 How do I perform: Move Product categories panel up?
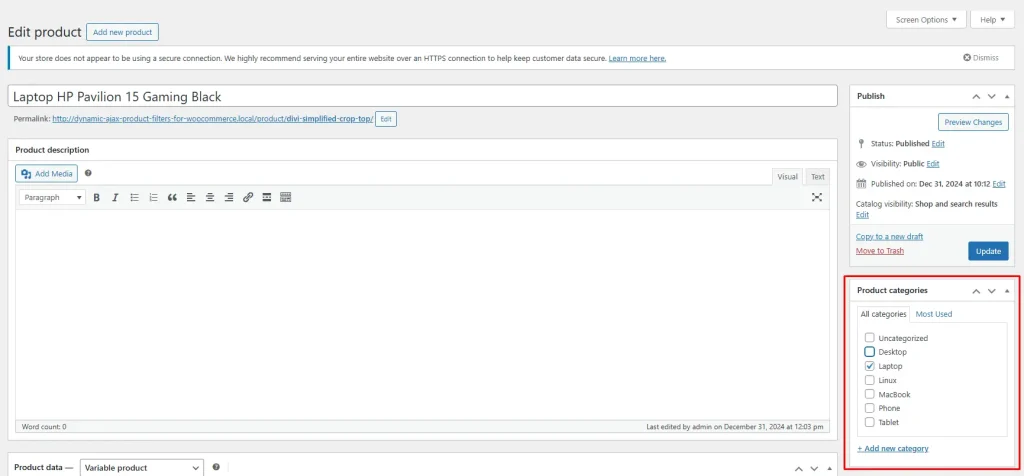pyautogui.click(x=976, y=291)
